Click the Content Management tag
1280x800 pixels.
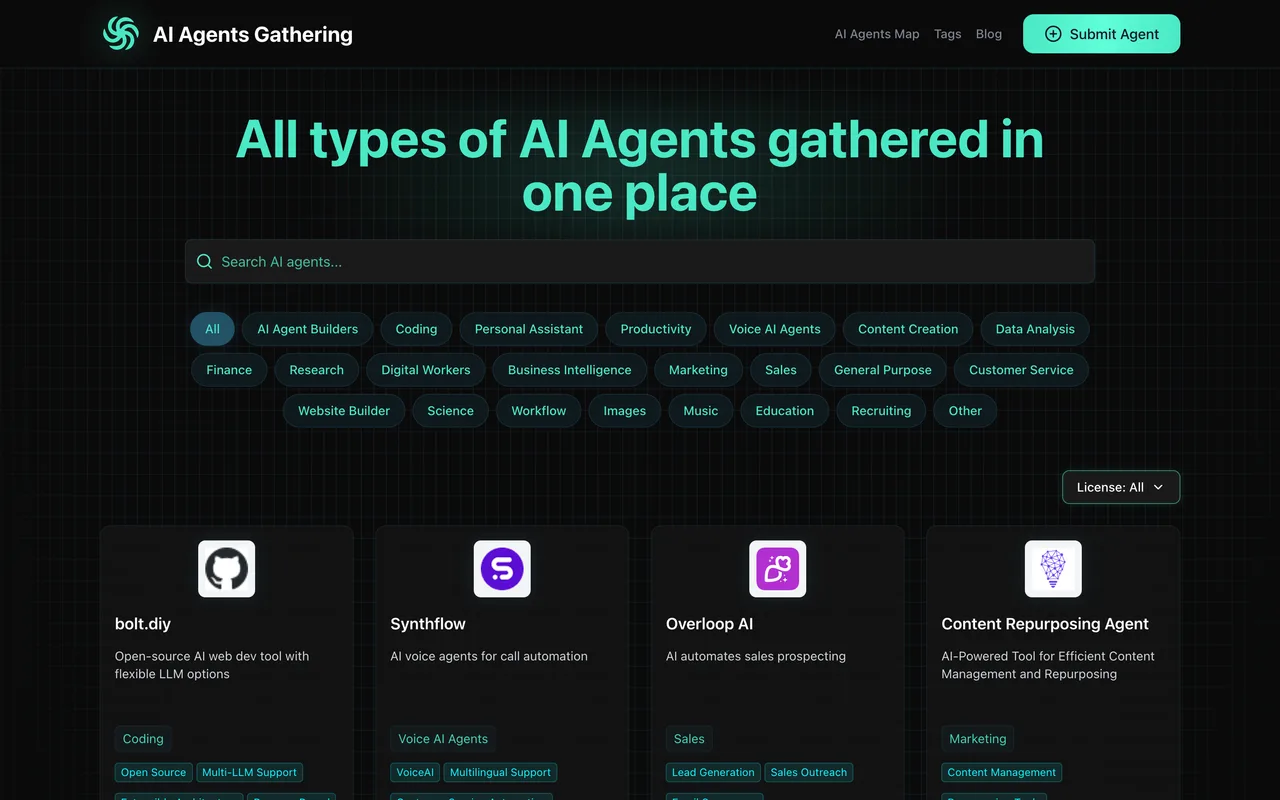[1001, 772]
